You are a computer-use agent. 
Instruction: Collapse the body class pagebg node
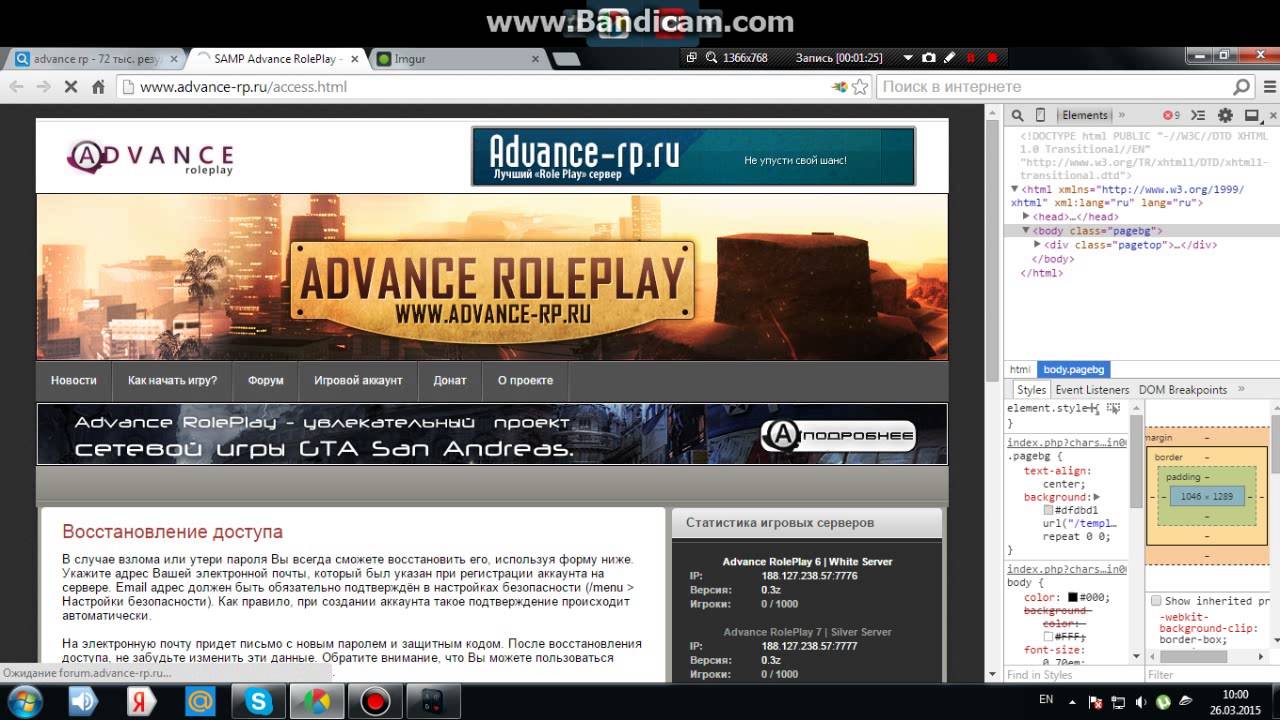tap(1026, 230)
